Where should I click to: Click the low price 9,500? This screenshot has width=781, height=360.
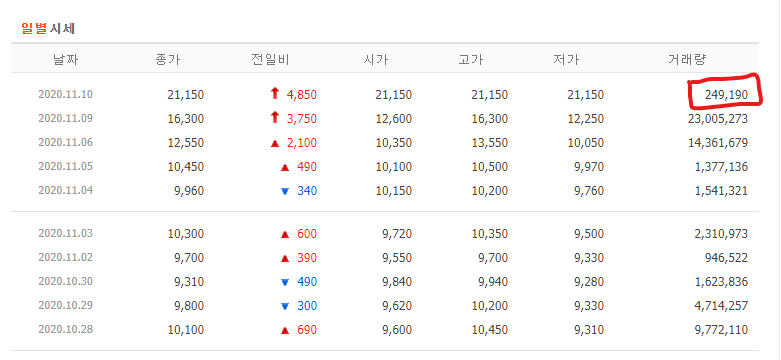click(x=589, y=234)
